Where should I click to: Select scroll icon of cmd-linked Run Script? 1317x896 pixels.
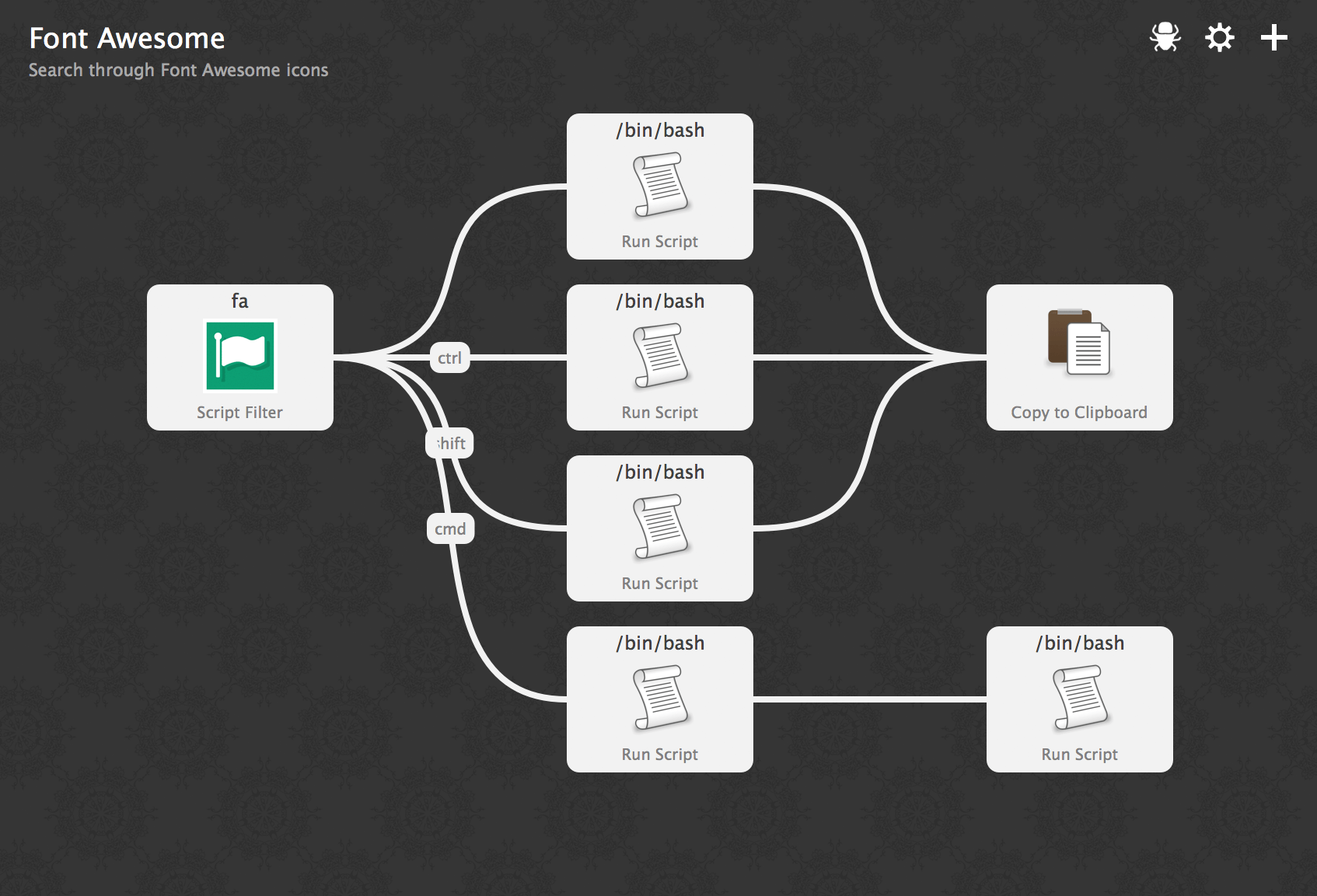(660, 698)
